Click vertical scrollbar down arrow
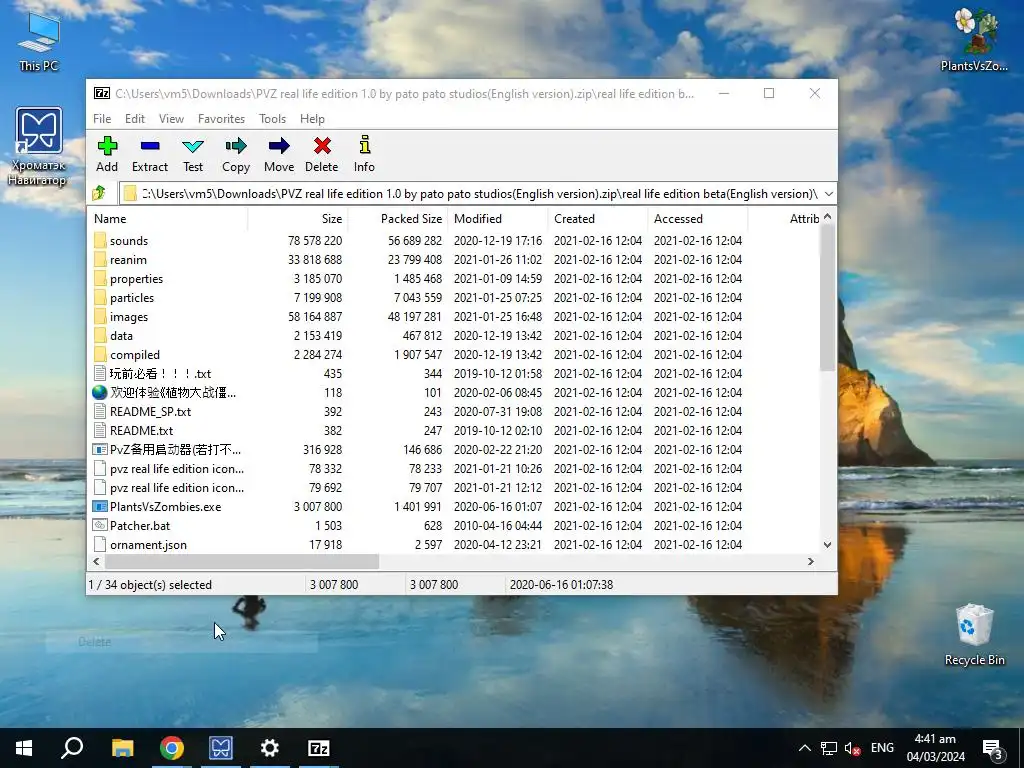This screenshot has height=768, width=1024. [x=827, y=545]
